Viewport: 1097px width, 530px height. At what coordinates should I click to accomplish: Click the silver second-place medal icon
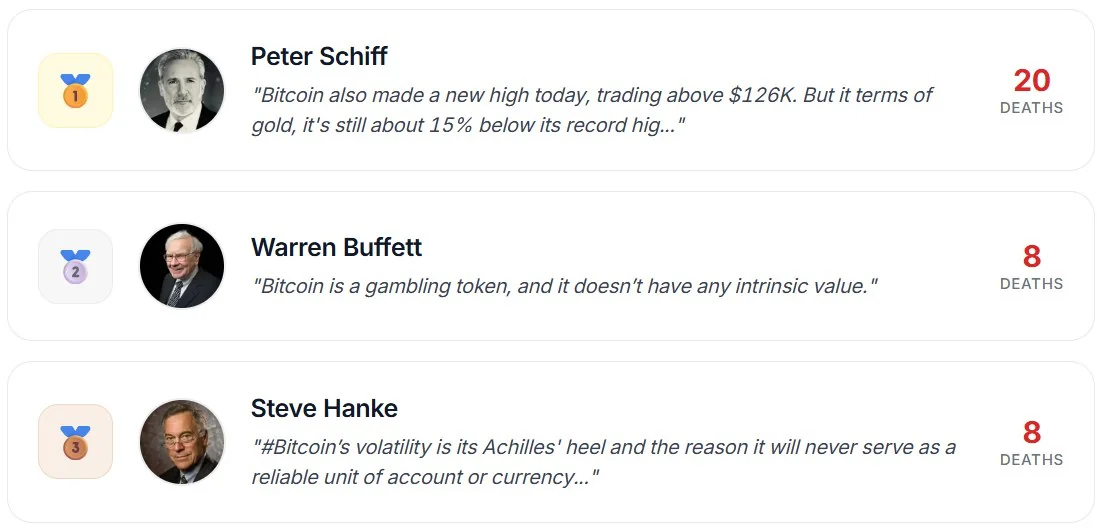tap(75, 266)
